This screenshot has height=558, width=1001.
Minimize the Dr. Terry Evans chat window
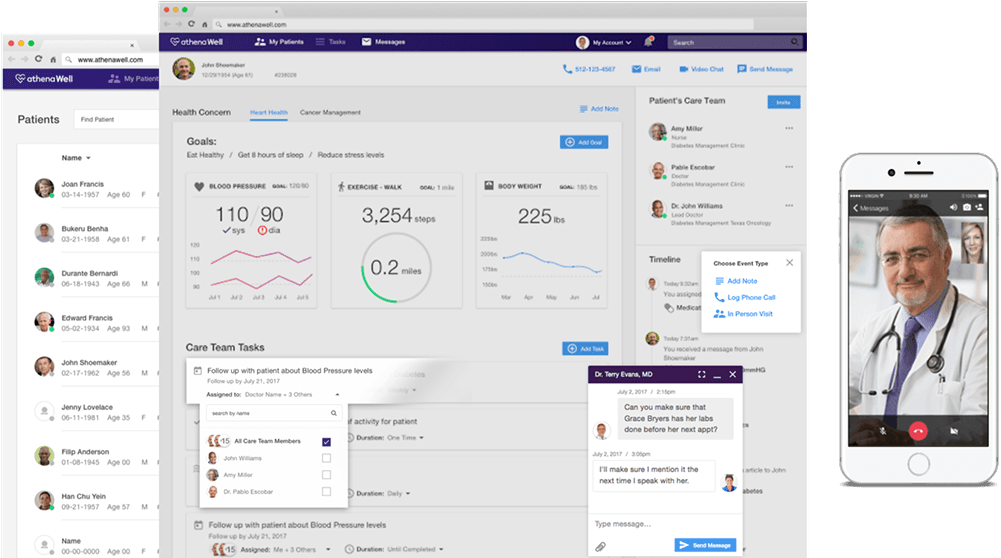[x=717, y=375]
